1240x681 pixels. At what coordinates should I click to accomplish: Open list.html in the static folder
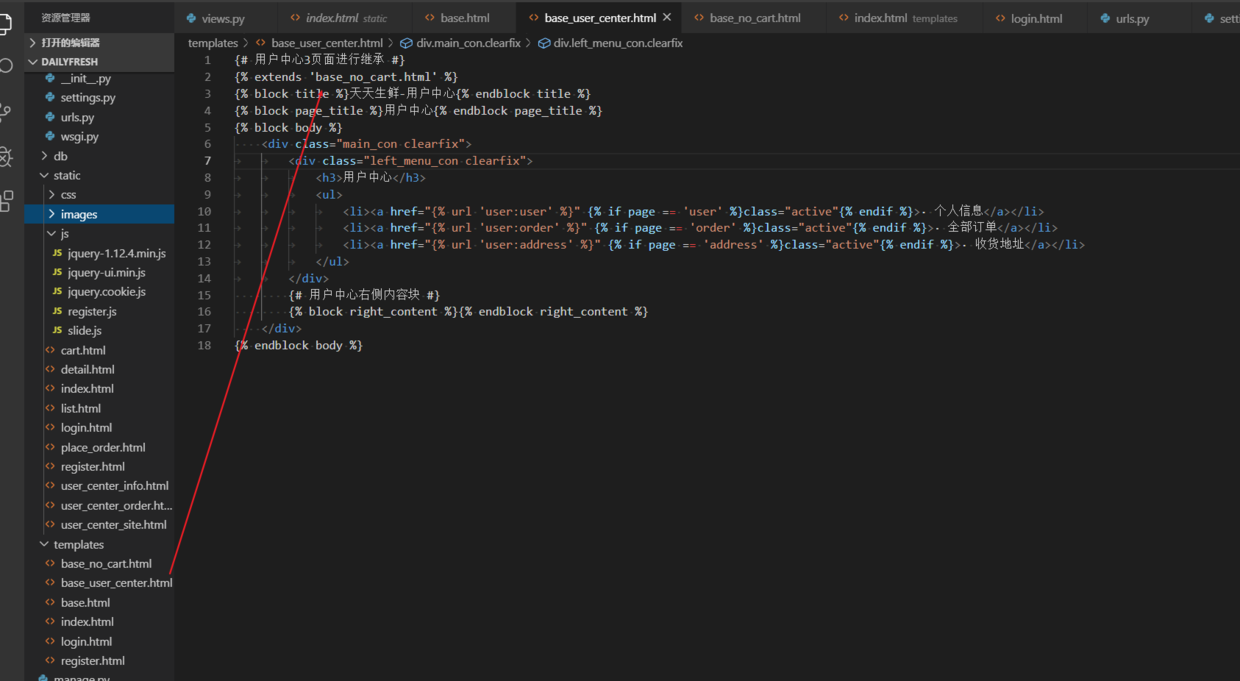click(x=80, y=408)
